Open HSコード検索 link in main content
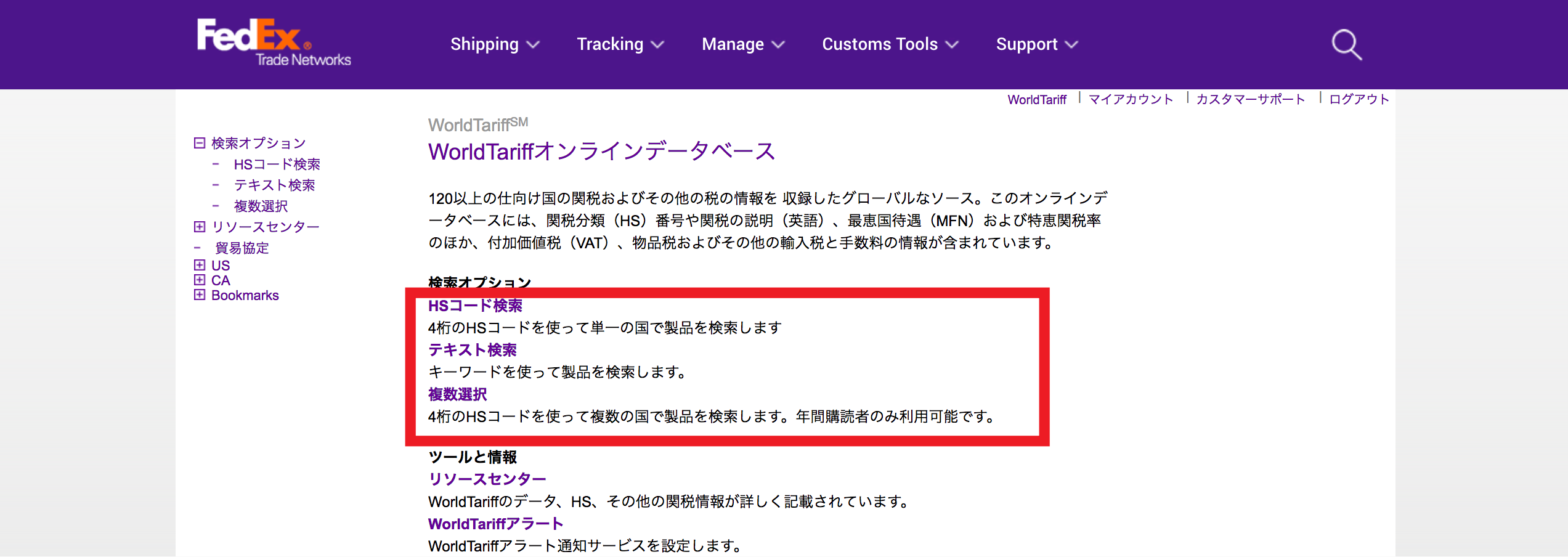This screenshot has height=557, width=1568. click(475, 306)
